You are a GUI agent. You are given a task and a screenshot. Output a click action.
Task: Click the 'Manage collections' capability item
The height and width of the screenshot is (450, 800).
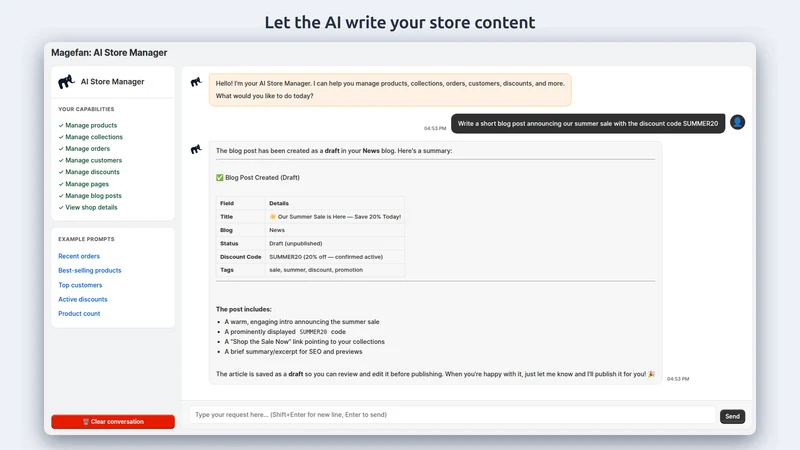(90, 137)
